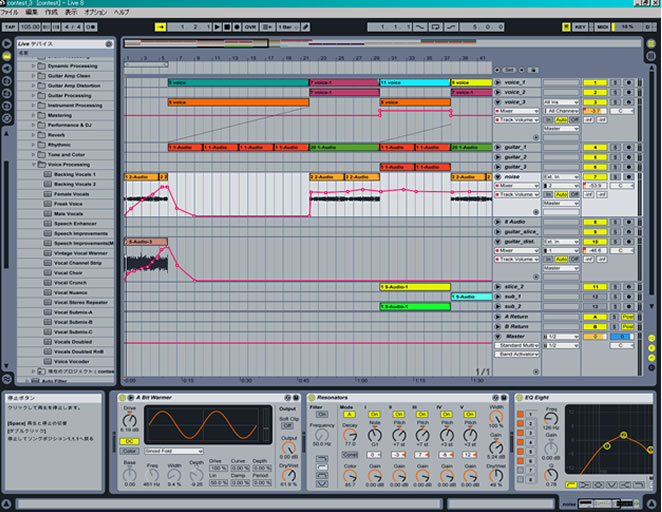Image resolution: width=662 pixels, height=512 pixels.
Task: Click the global Record button
Action: click(237, 27)
